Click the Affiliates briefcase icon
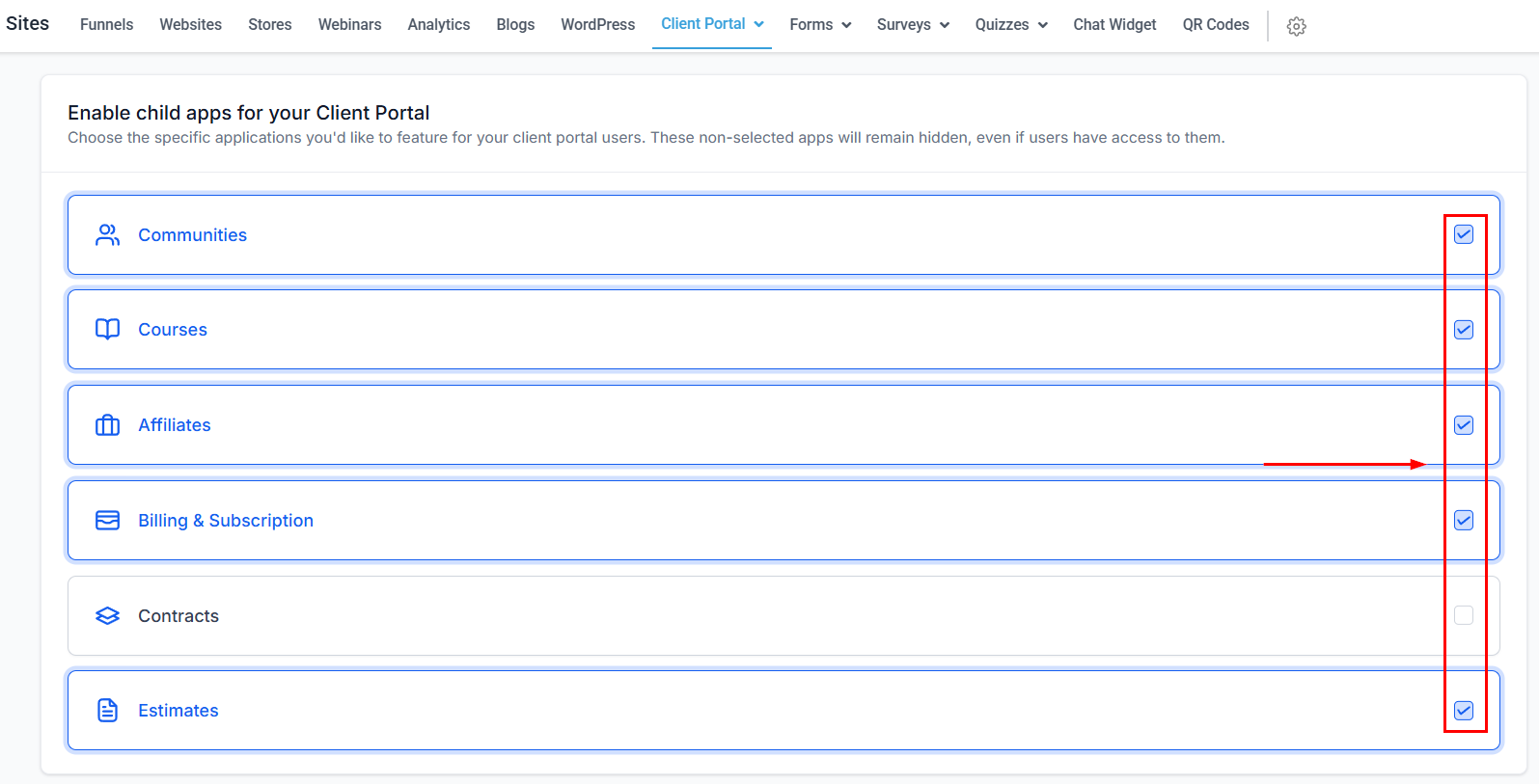The height and width of the screenshot is (784, 1539). pos(107,425)
